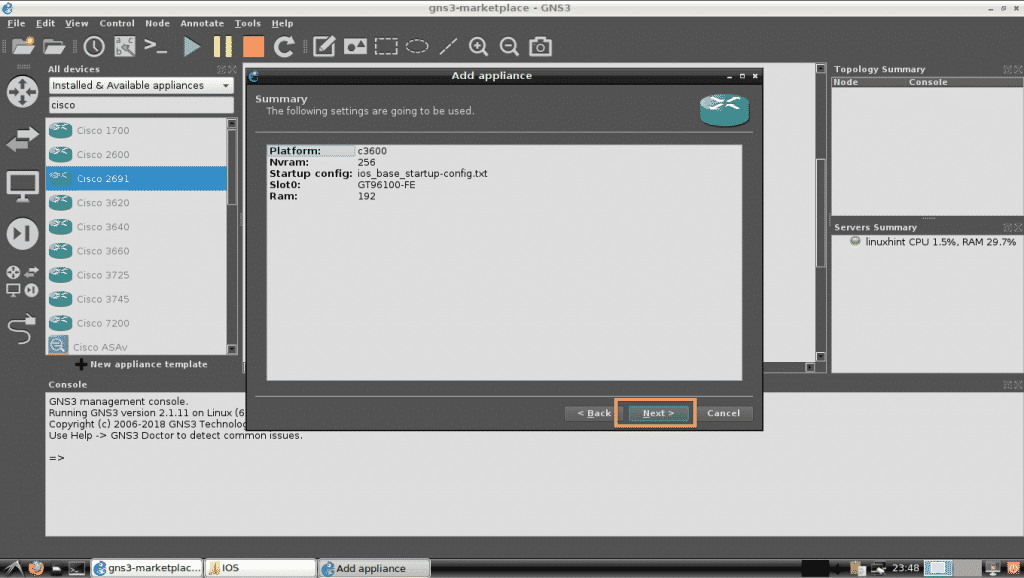This screenshot has width=1024, height=578.
Task: Start all nodes with the green play icon
Action: click(192, 46)
